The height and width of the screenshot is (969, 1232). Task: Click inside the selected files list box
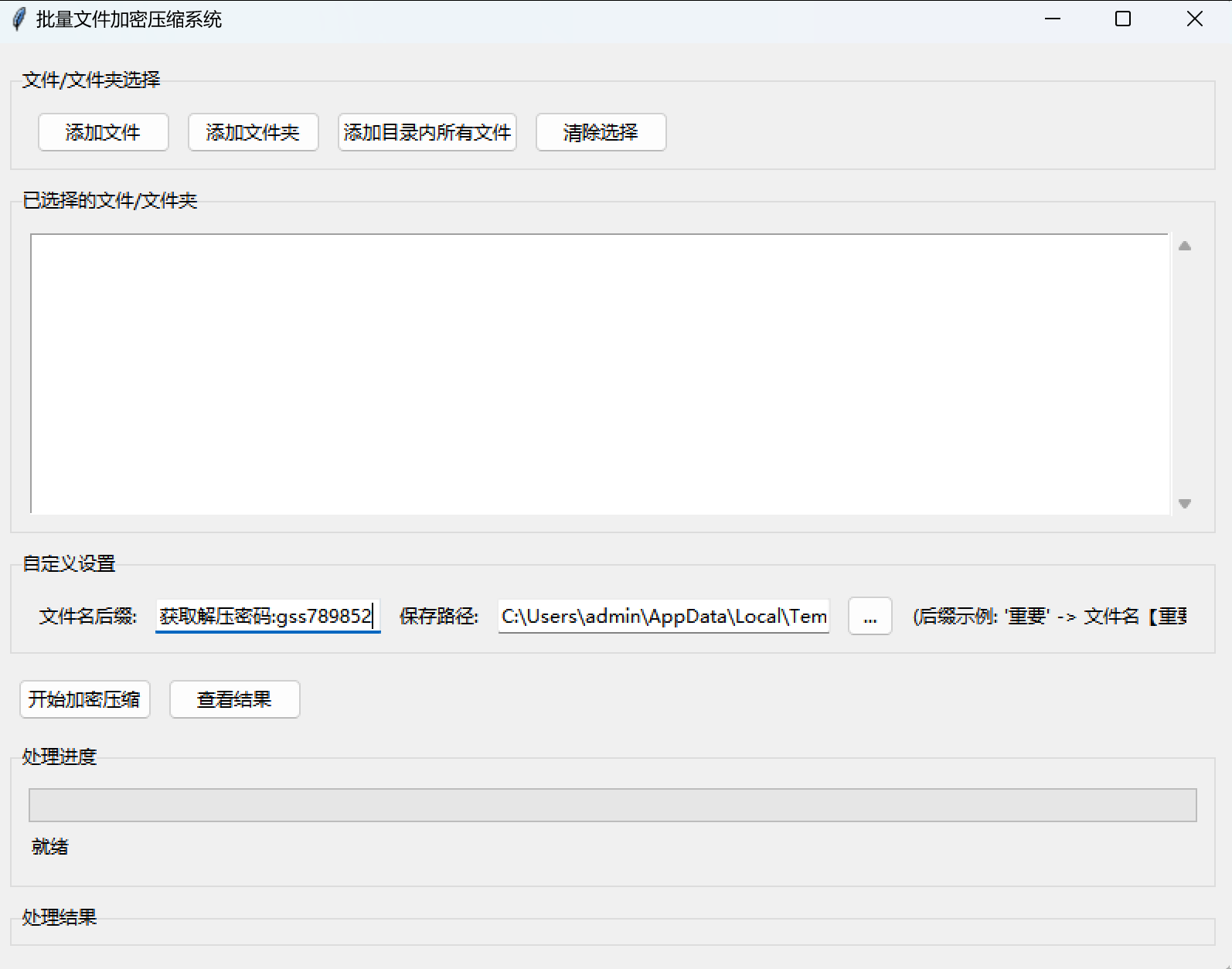click(x=599, y=373)
